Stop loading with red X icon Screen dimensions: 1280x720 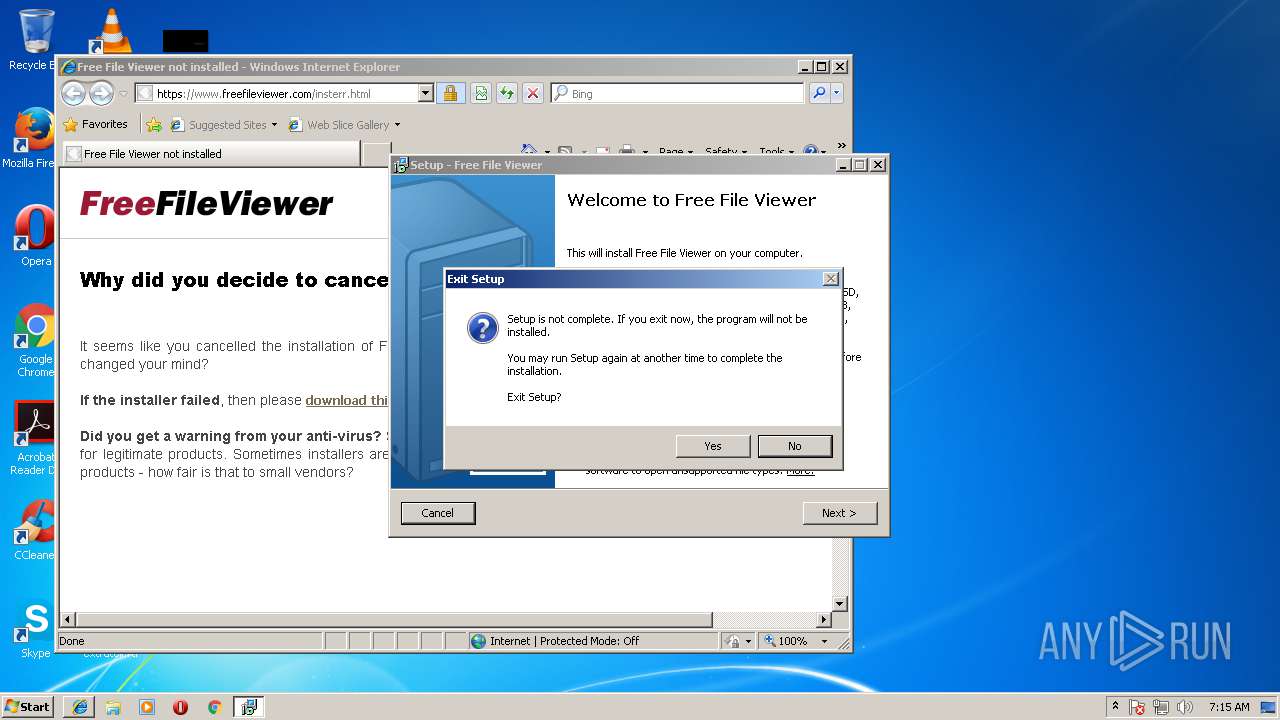point(533,93)
